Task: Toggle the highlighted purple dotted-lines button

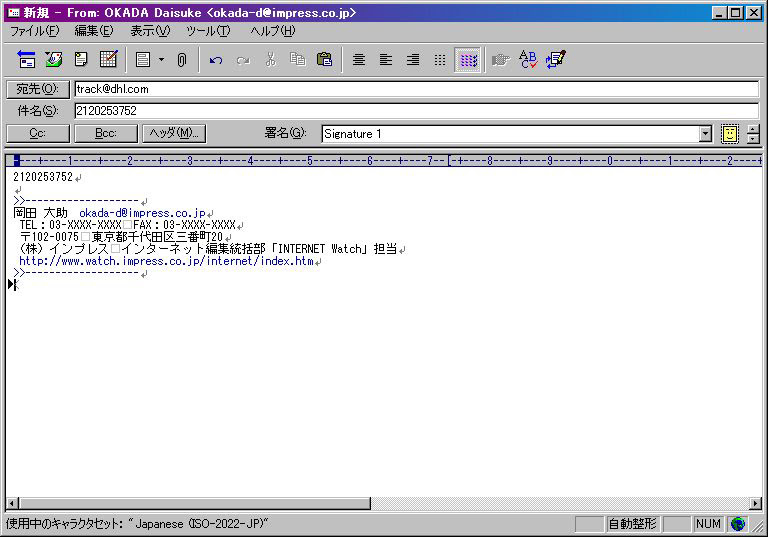Action: point(468,60)
